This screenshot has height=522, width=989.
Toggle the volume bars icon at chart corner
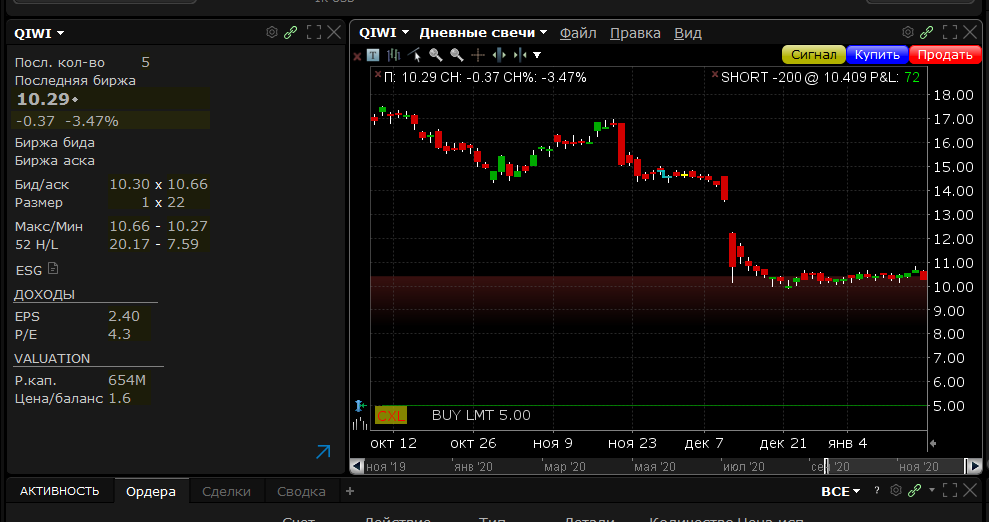(x=360, y=424)
